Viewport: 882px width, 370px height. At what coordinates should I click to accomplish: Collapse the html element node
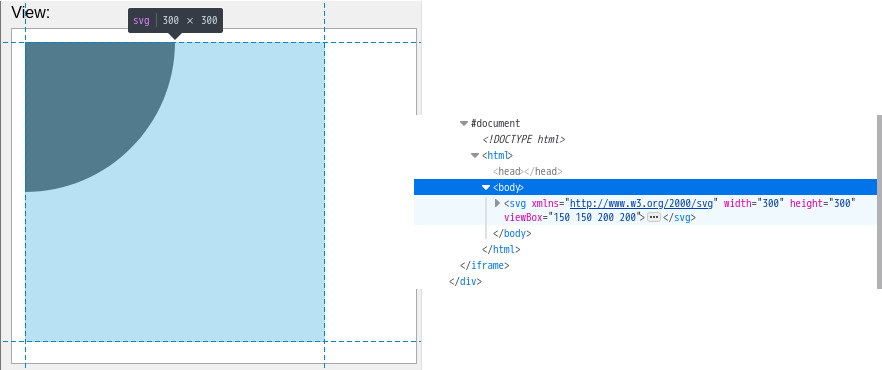pyautogui.click(x=475, y=155)
